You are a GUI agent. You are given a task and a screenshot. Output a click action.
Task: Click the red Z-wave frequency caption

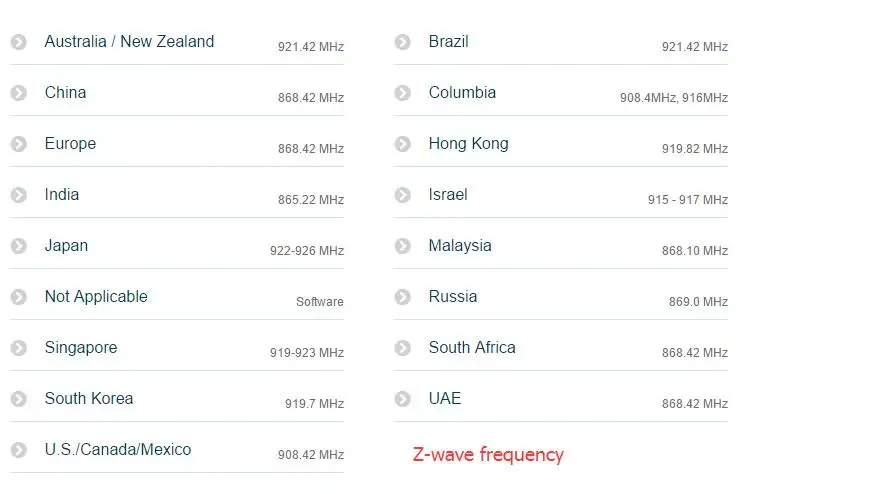coord(488,454)
